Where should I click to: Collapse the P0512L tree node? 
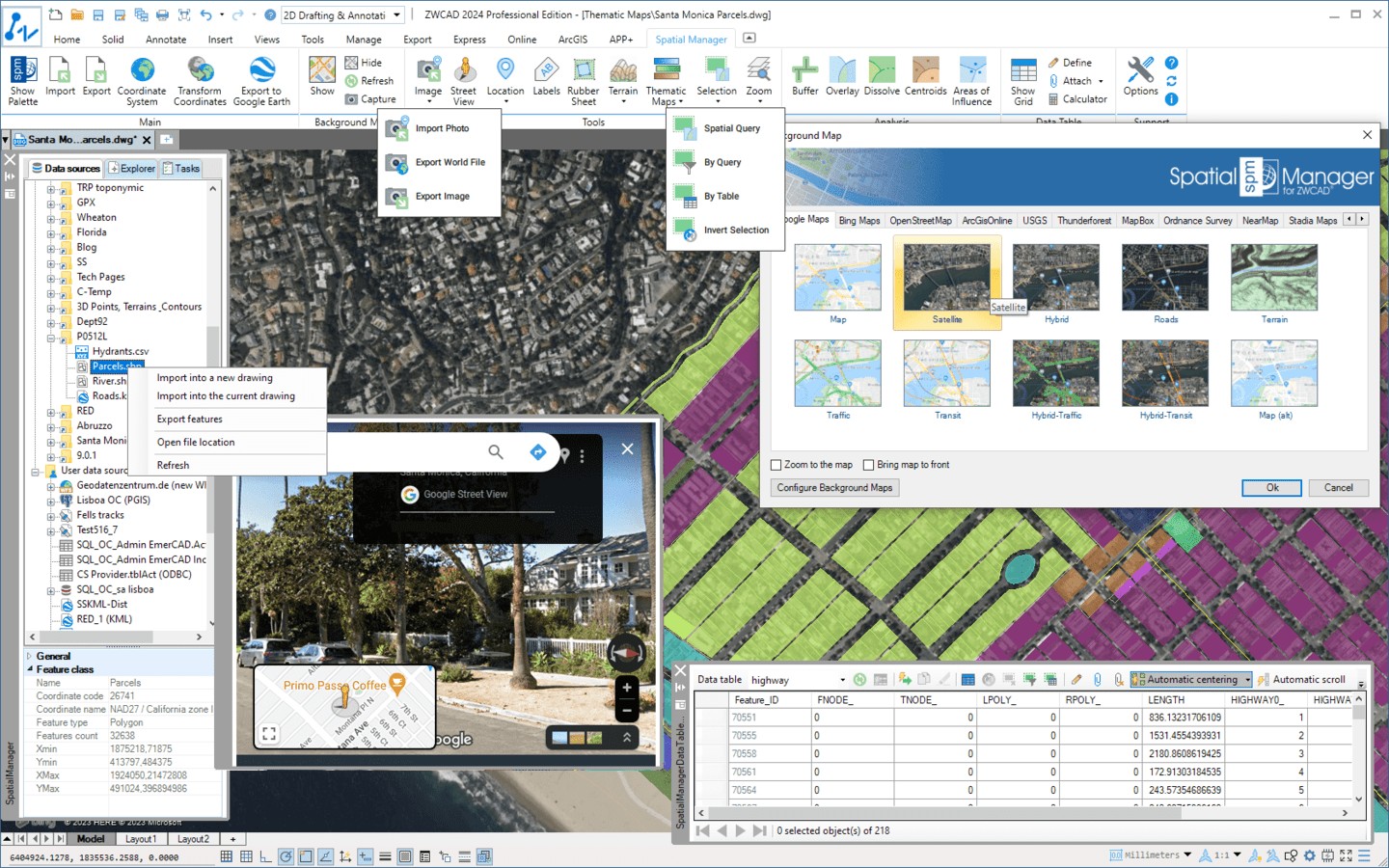coord(52,336)
